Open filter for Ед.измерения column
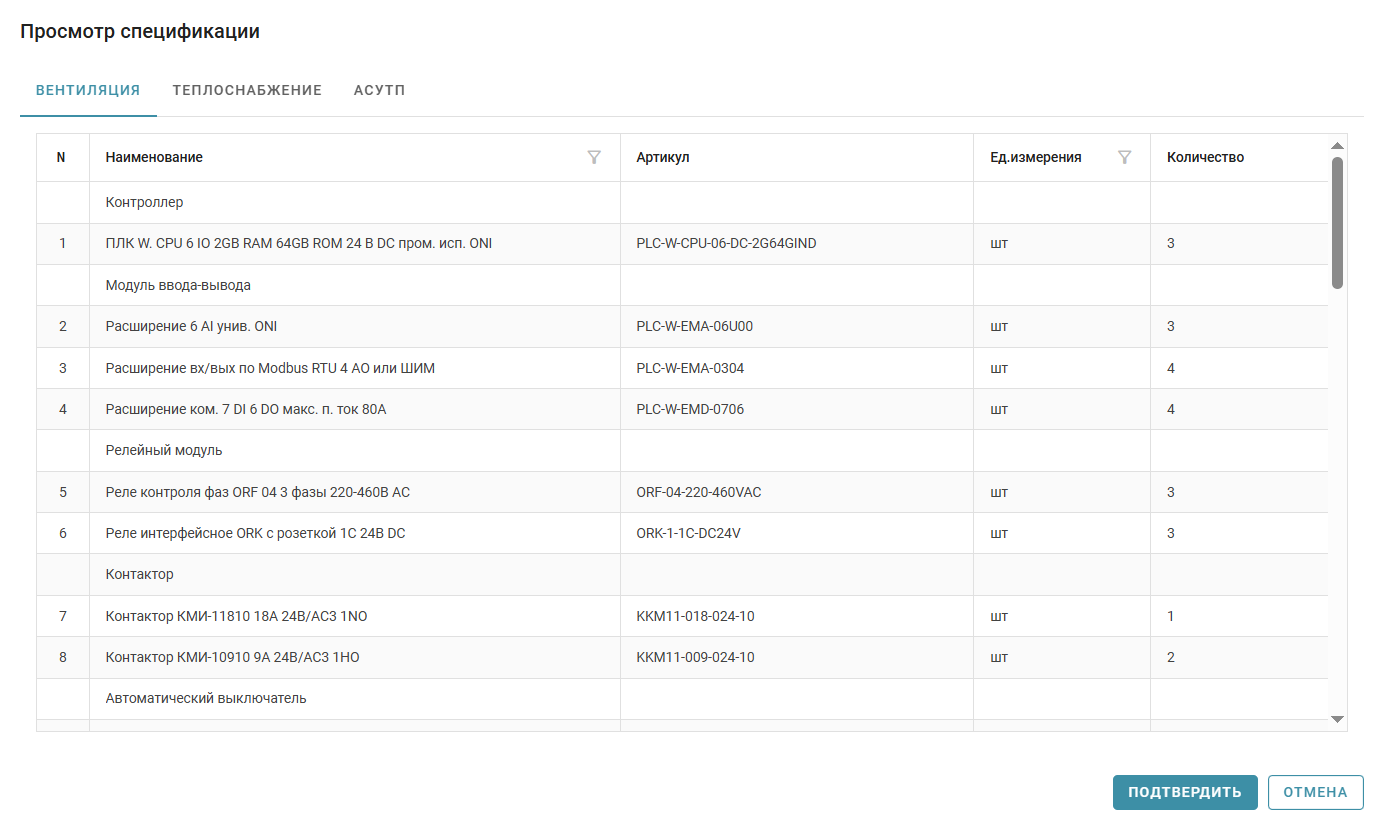This screenshot has height=822, width=1378. (x=1124, y=157)
